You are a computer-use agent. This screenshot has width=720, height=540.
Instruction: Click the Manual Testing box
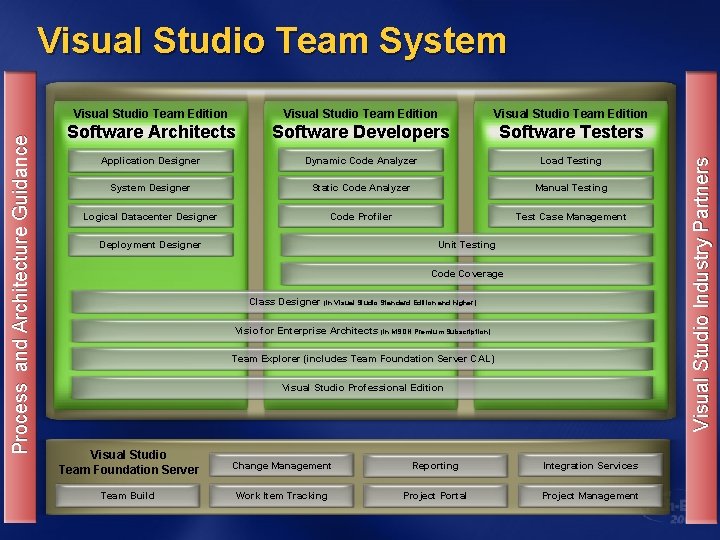click(x=571, y=188)
